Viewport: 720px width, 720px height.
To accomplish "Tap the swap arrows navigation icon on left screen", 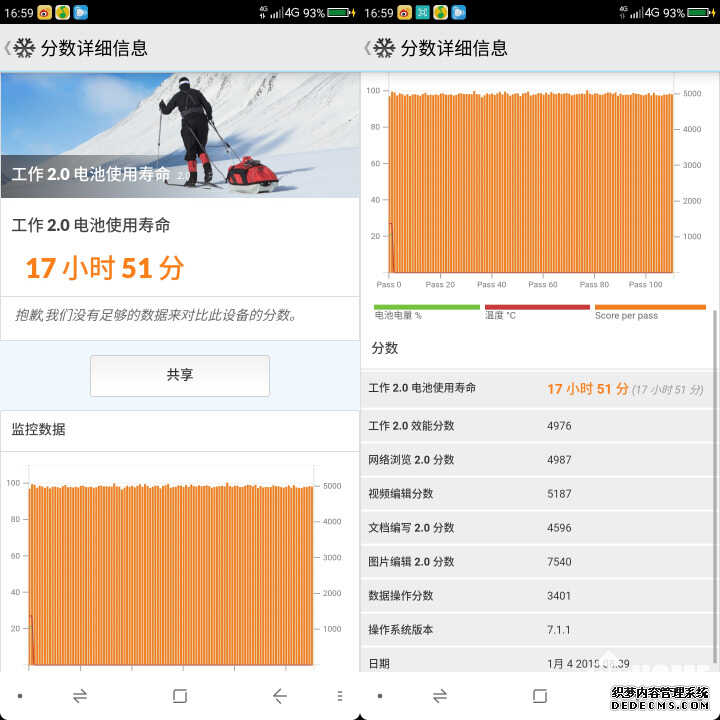I will tap(80, 696).
